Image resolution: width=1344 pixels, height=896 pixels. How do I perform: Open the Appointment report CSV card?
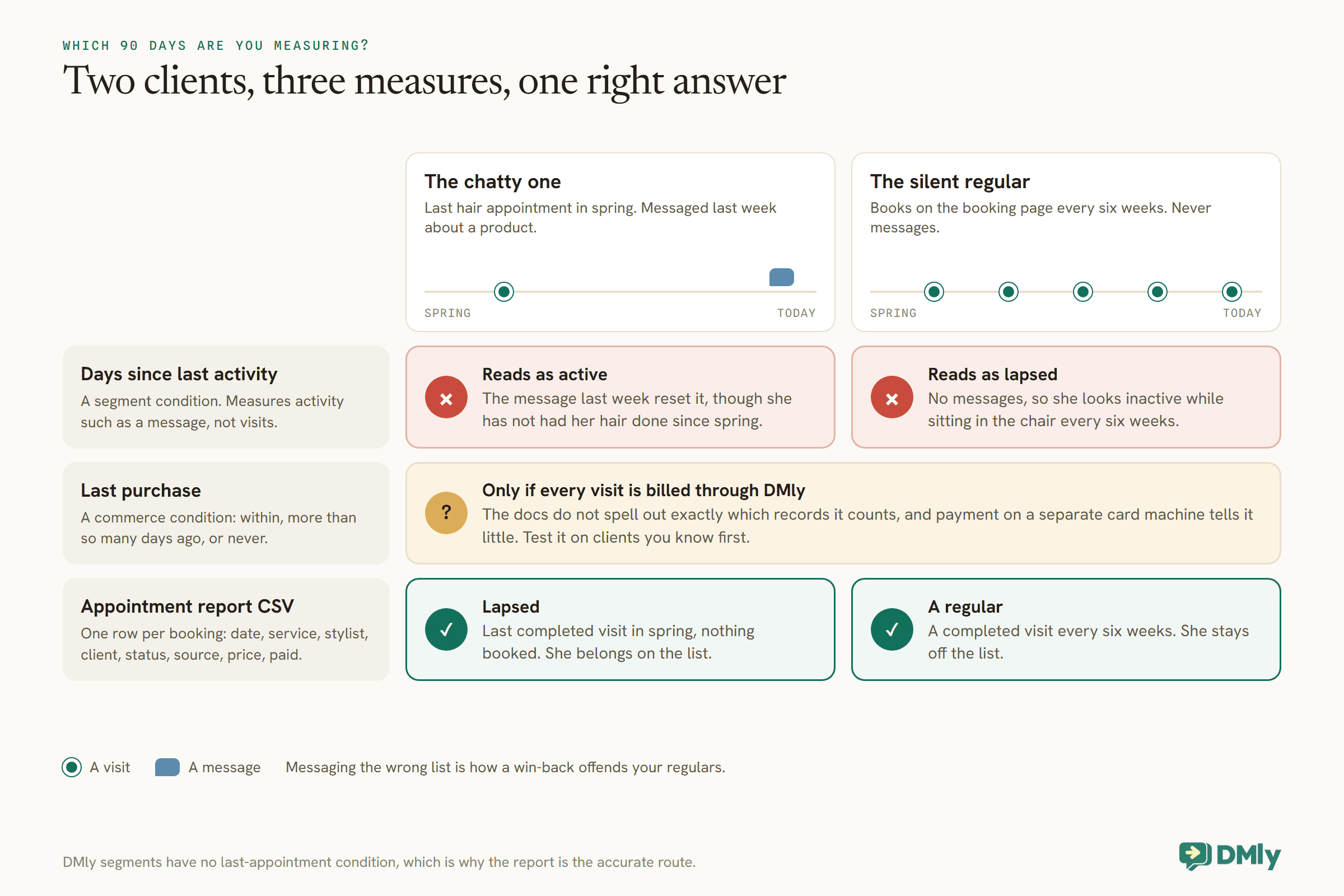(x=226, y=629)
